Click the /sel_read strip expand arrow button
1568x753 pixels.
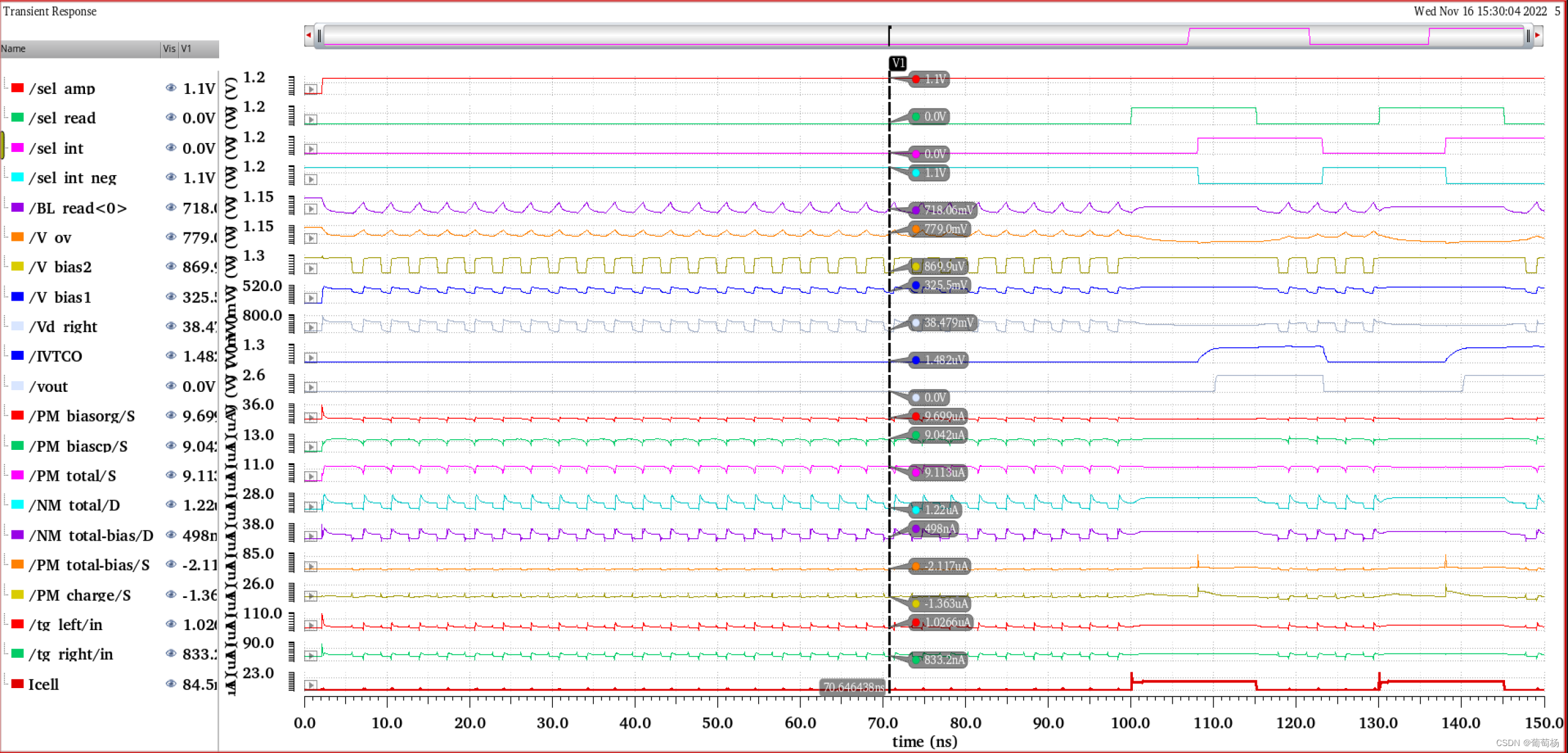[311, 119]
